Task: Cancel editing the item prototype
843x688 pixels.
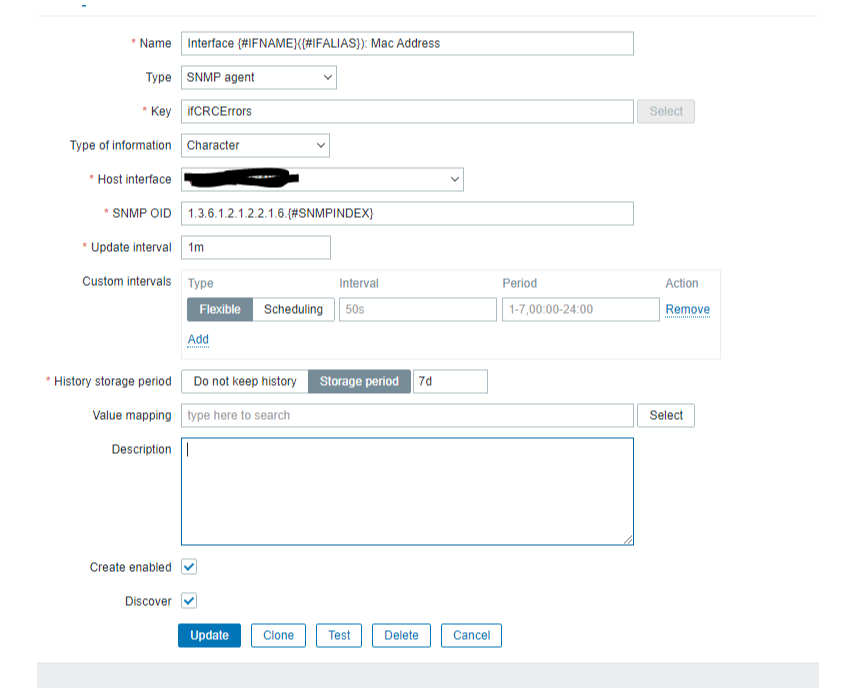Action: coord(471,635)
